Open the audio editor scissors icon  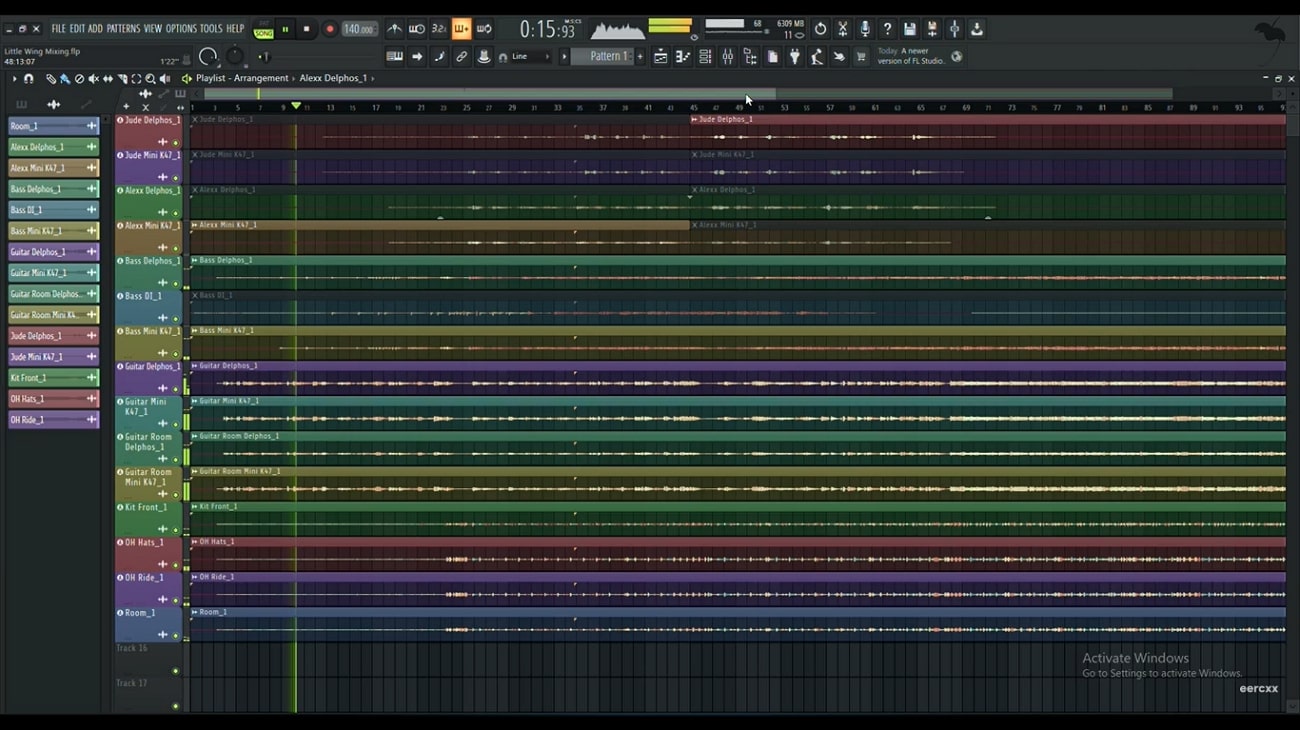click(843, 29)
